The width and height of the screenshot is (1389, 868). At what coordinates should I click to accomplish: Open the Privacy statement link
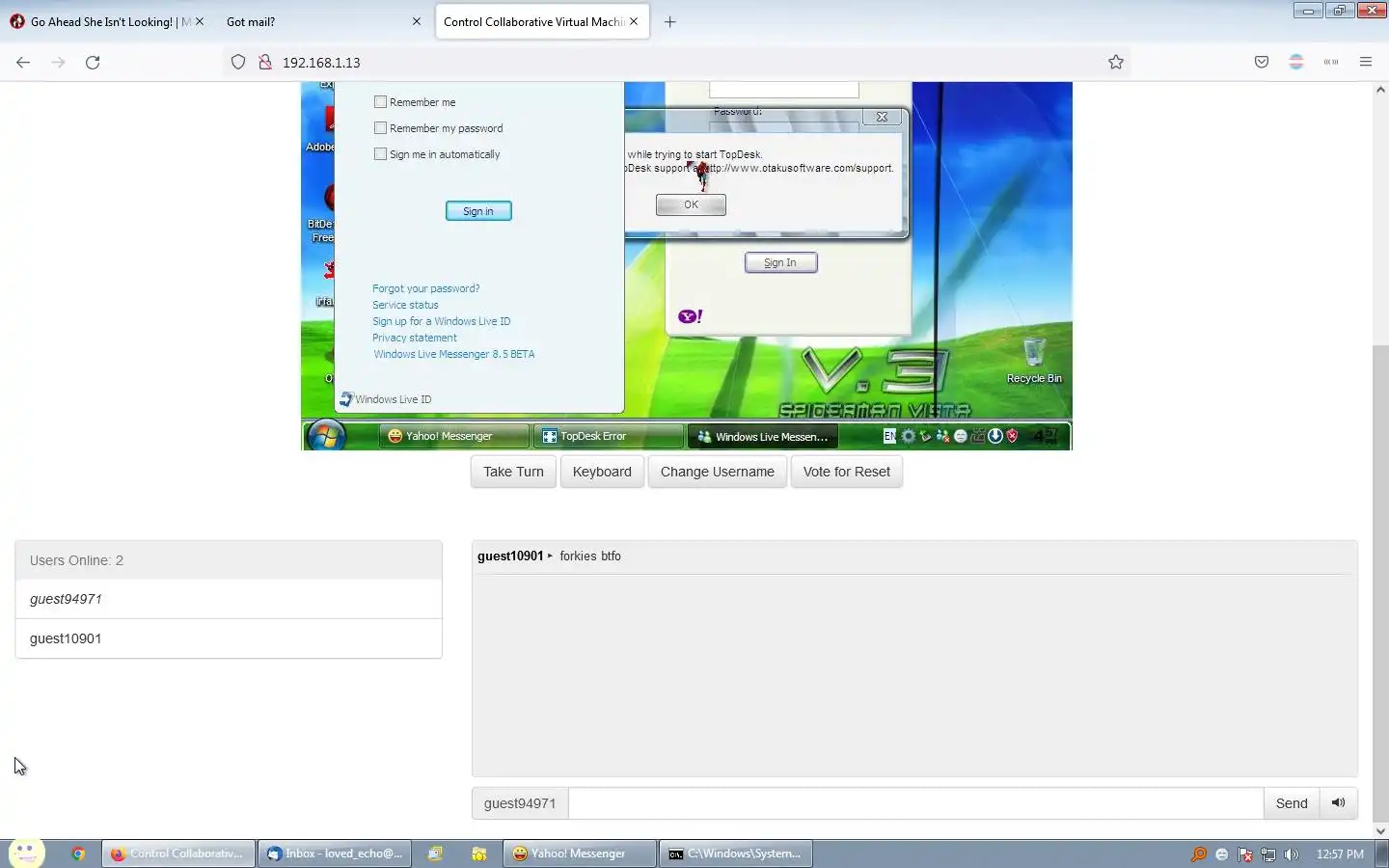point(415,338)
